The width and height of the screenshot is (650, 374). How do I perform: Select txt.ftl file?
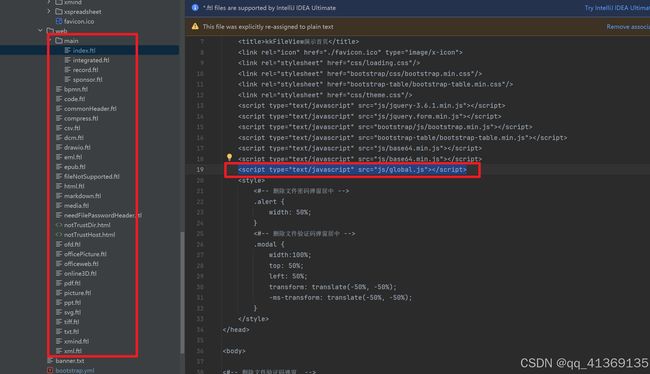tap(72, 331)
